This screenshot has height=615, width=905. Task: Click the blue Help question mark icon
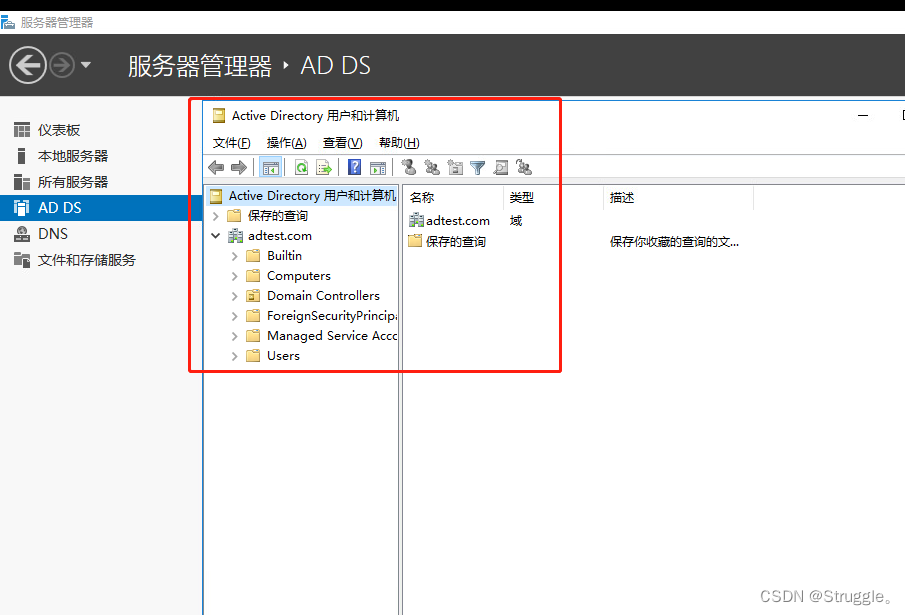point(354,167)
